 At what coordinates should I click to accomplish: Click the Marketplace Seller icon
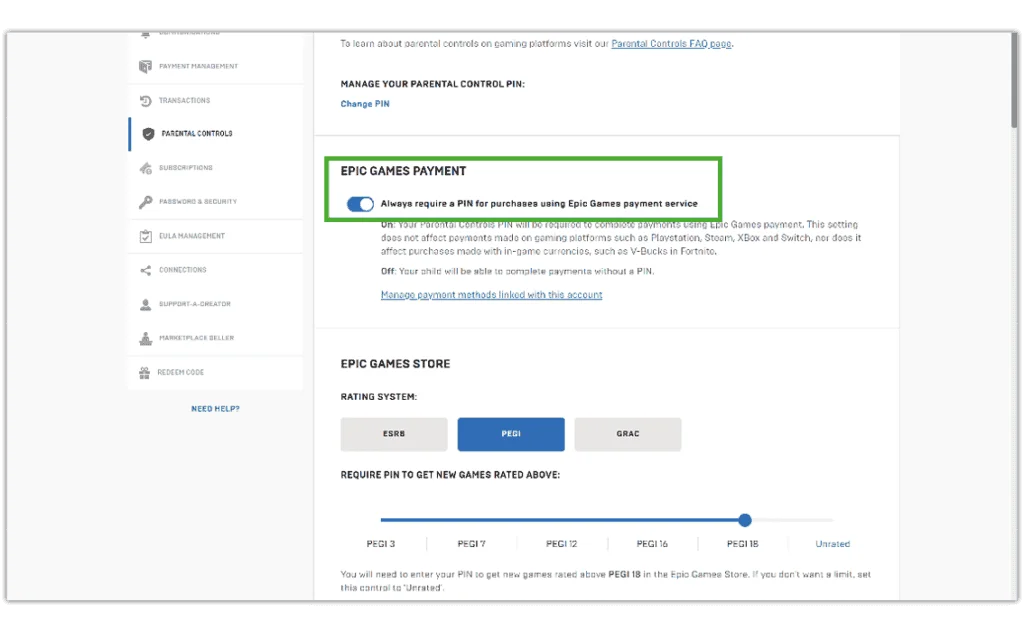click(x=145, y=338)
